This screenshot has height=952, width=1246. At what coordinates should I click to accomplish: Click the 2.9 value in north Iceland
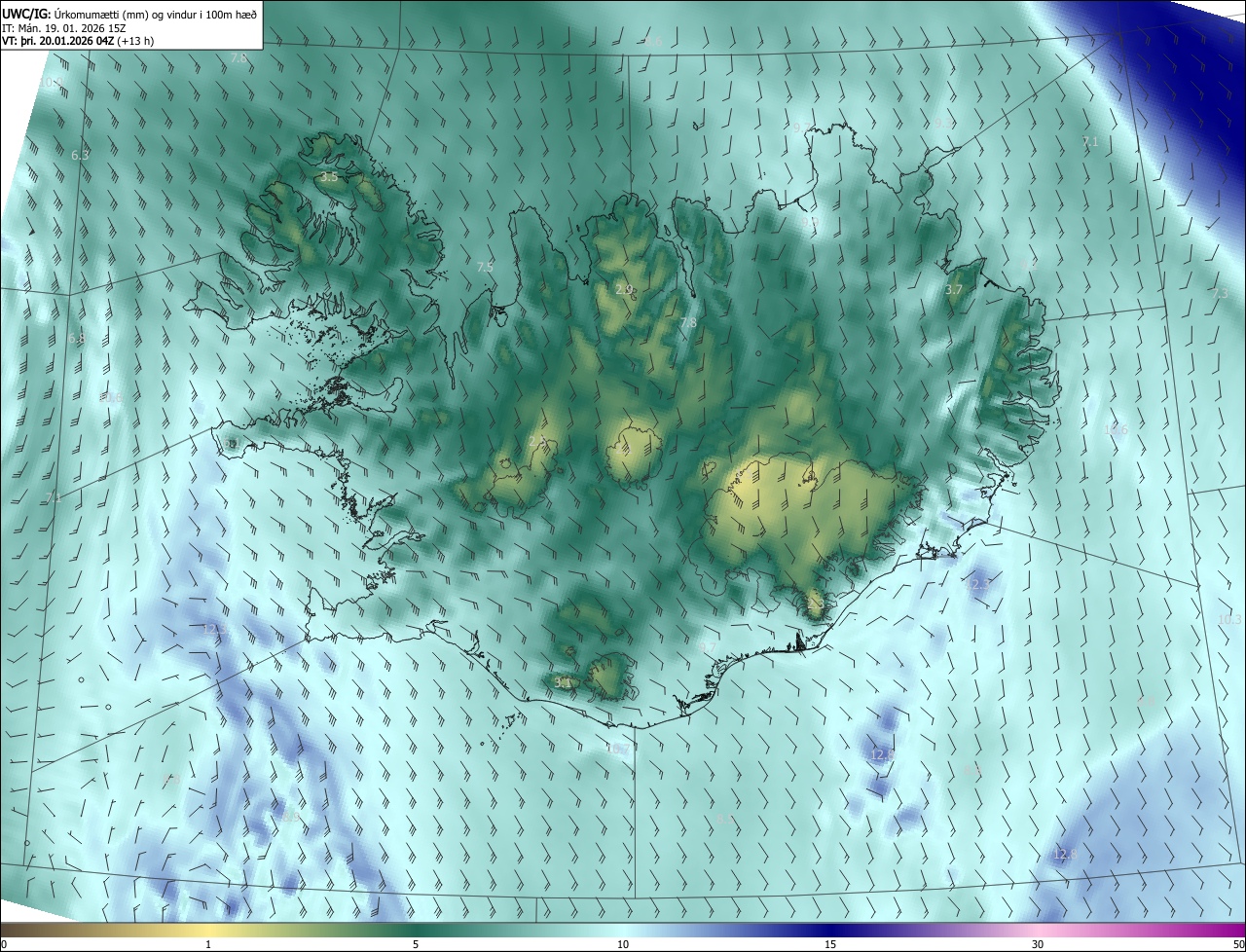624,290
